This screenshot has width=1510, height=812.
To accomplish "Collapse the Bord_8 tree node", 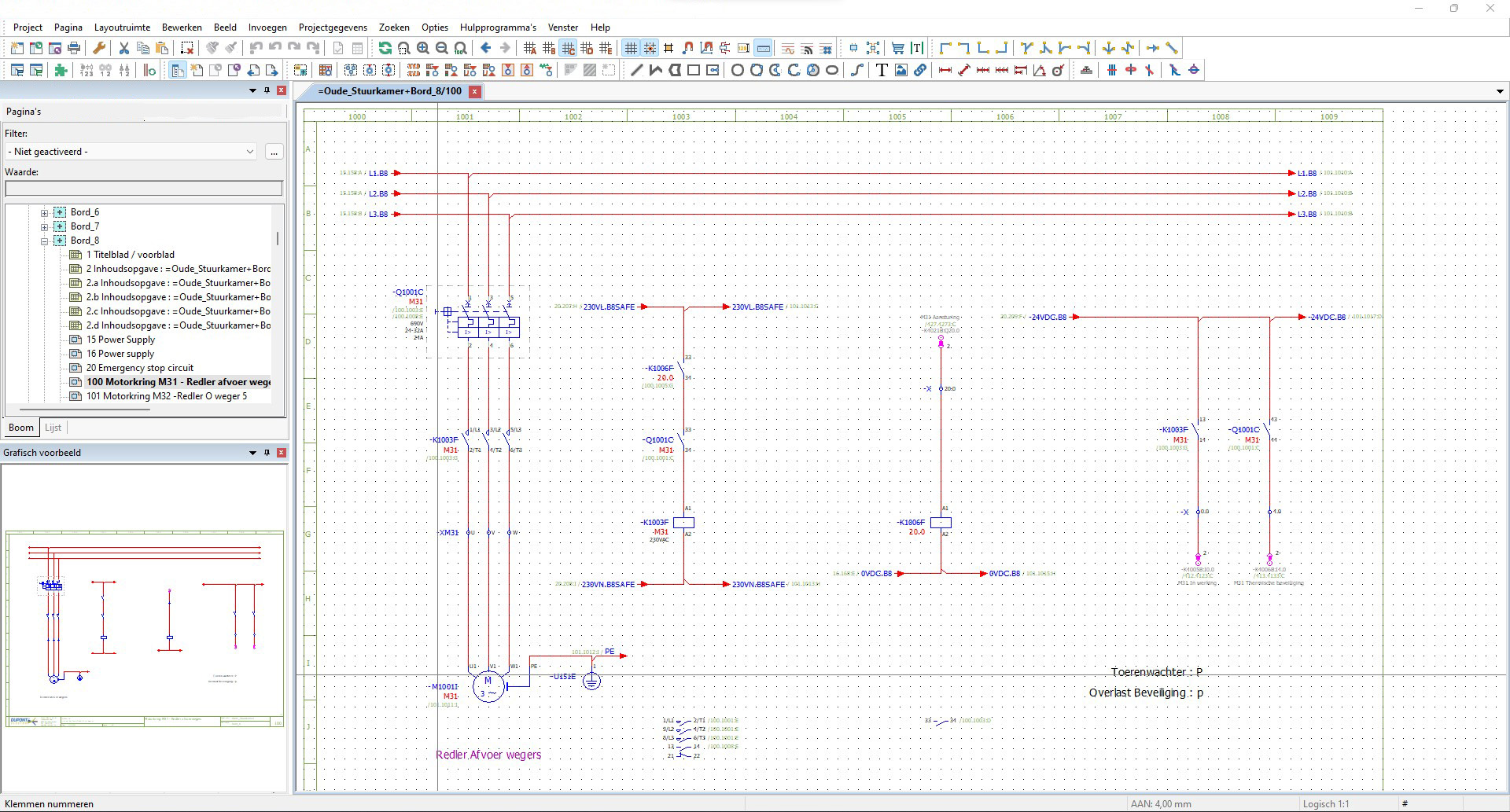I will 45,241.
